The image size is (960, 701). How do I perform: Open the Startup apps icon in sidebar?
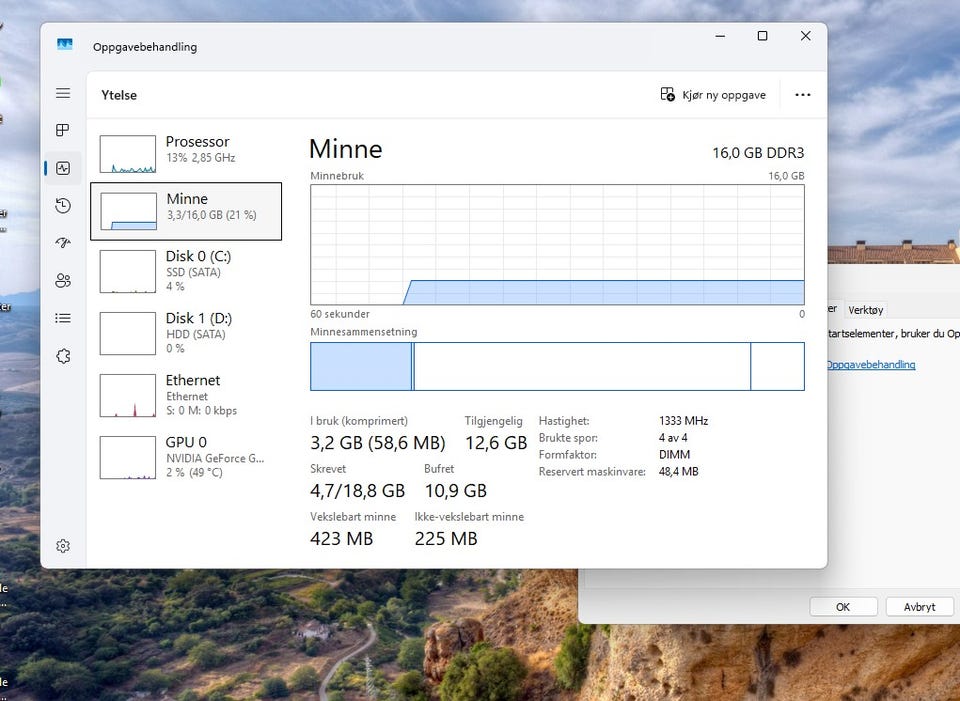point(63,243)
